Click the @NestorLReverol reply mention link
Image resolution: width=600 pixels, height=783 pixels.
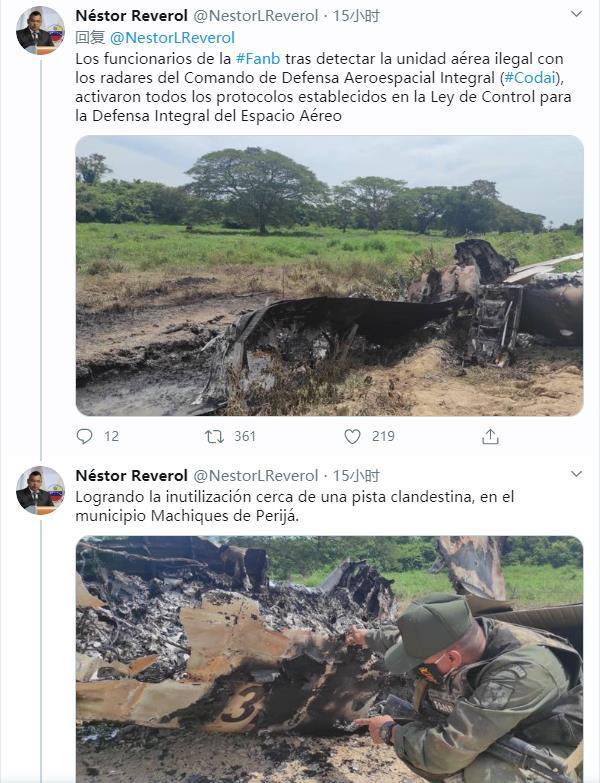point(172,37)
